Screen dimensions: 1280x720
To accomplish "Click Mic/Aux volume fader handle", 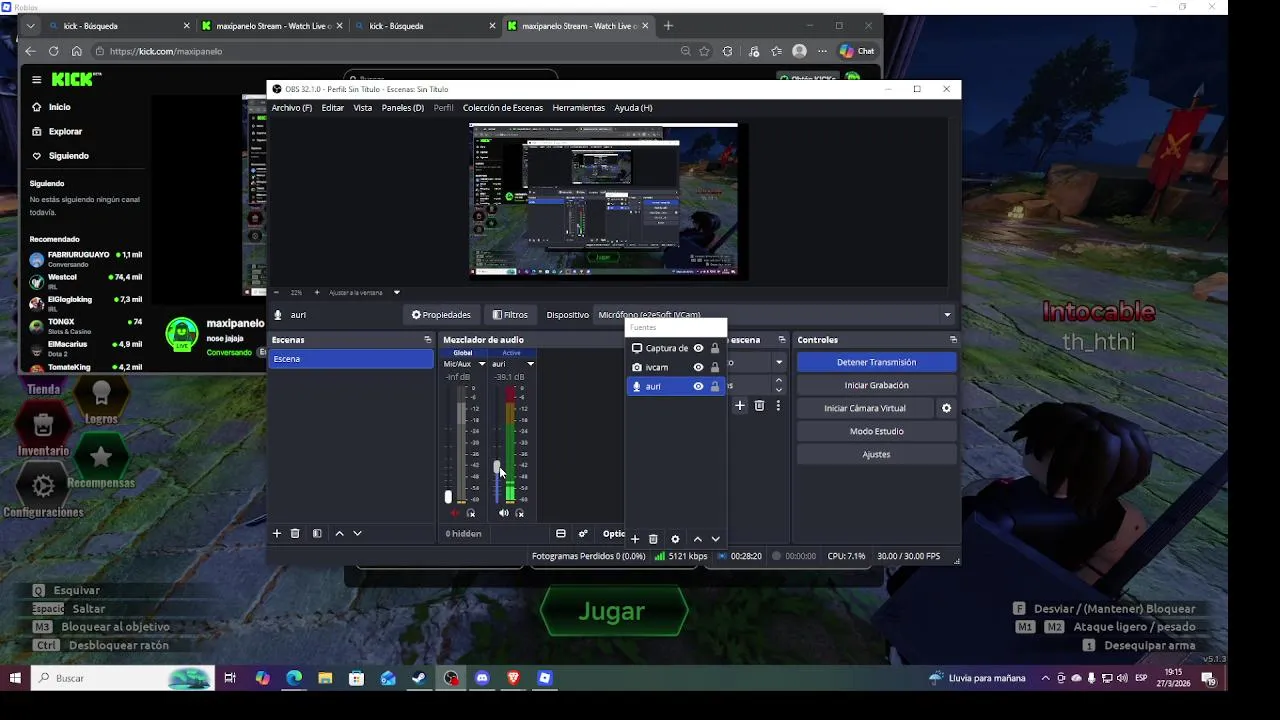I will [x=448, y=497].
